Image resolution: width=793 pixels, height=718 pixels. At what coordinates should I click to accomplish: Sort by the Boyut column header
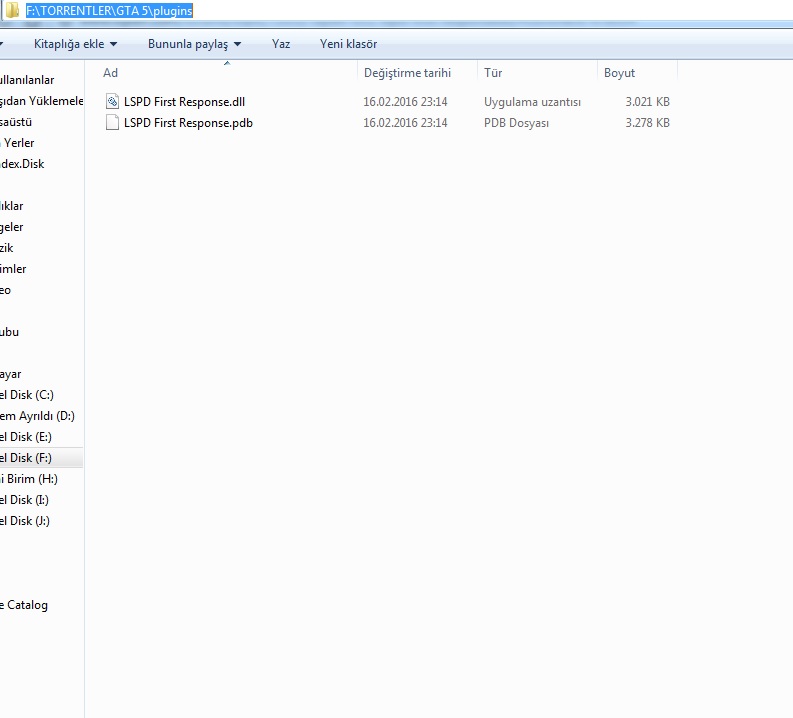click(x=619, y=73)
